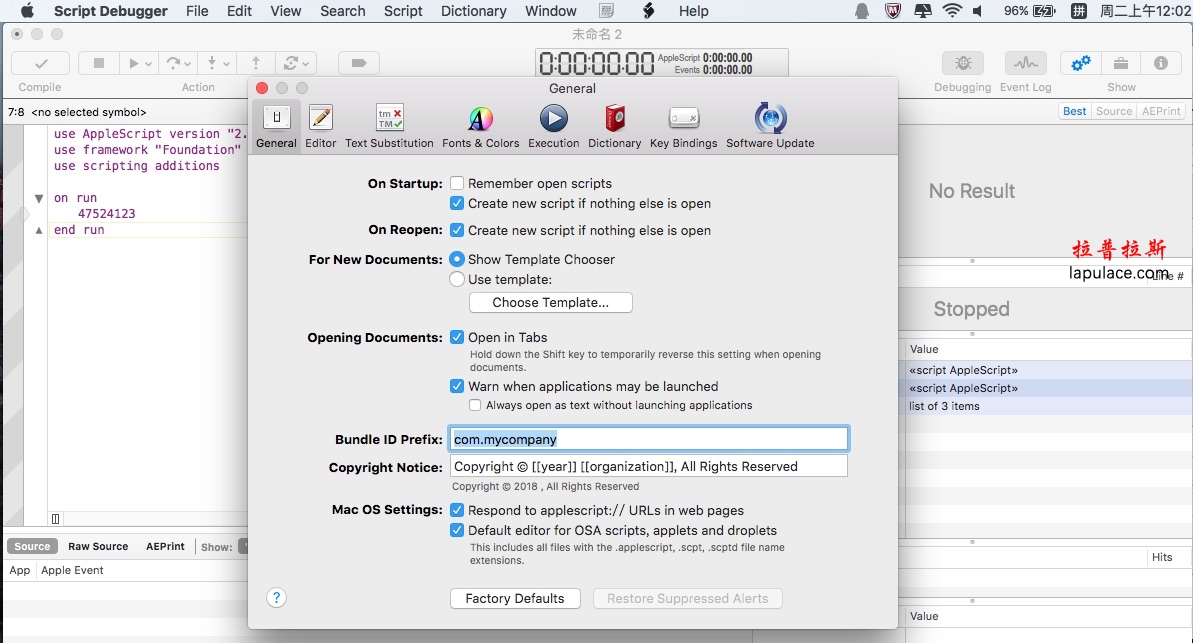The width and height of the screenshot is (1193, 643).
Task: Toggle Respond to applescript:// URLs checkbox
Action: [x=457, y=510]
